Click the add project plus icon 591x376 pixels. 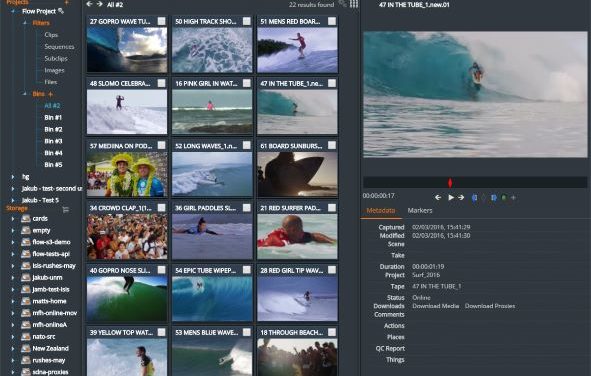(67, 2)
